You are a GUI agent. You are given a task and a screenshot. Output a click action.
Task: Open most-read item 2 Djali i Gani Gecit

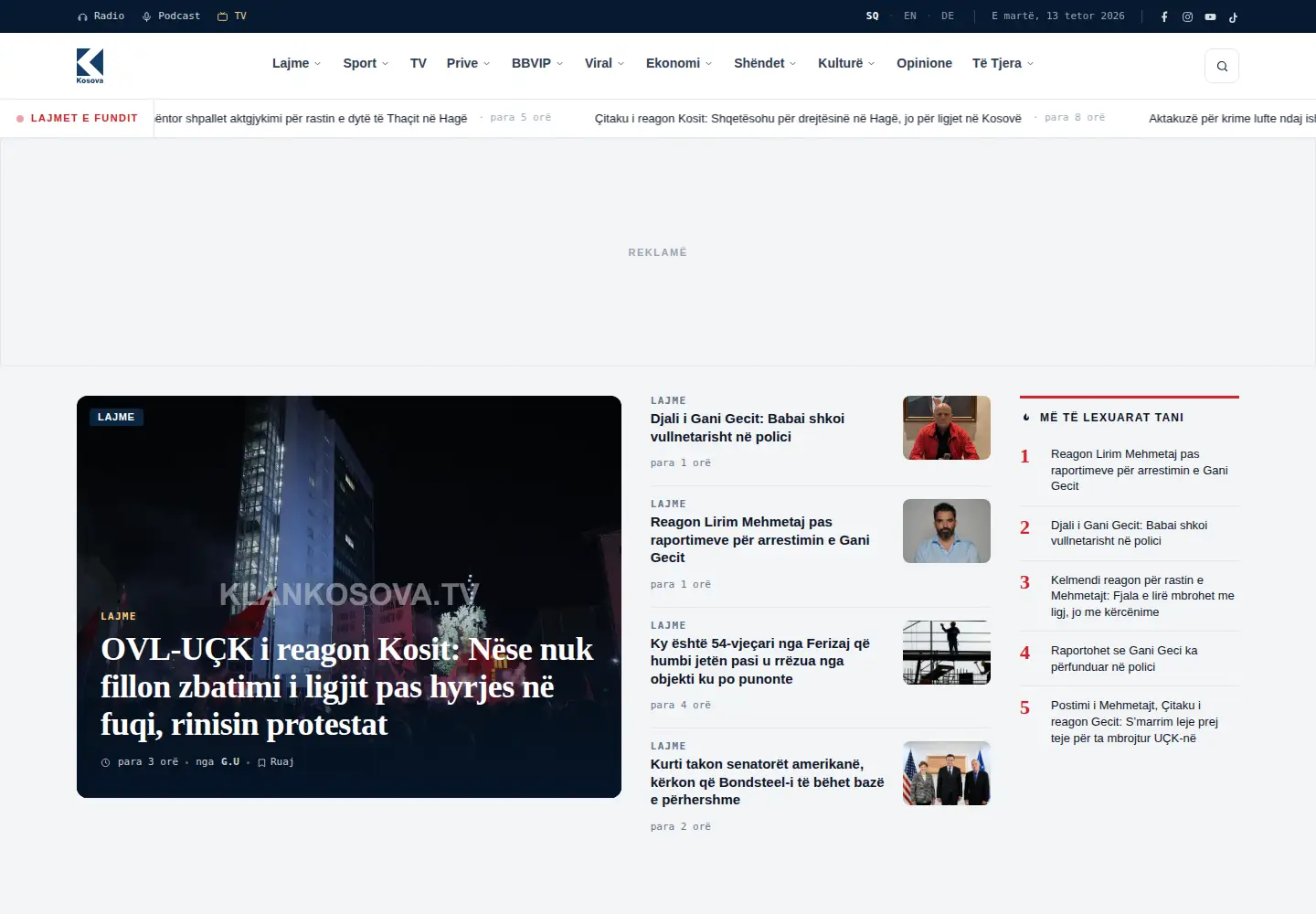click(x=1130, y=533)
